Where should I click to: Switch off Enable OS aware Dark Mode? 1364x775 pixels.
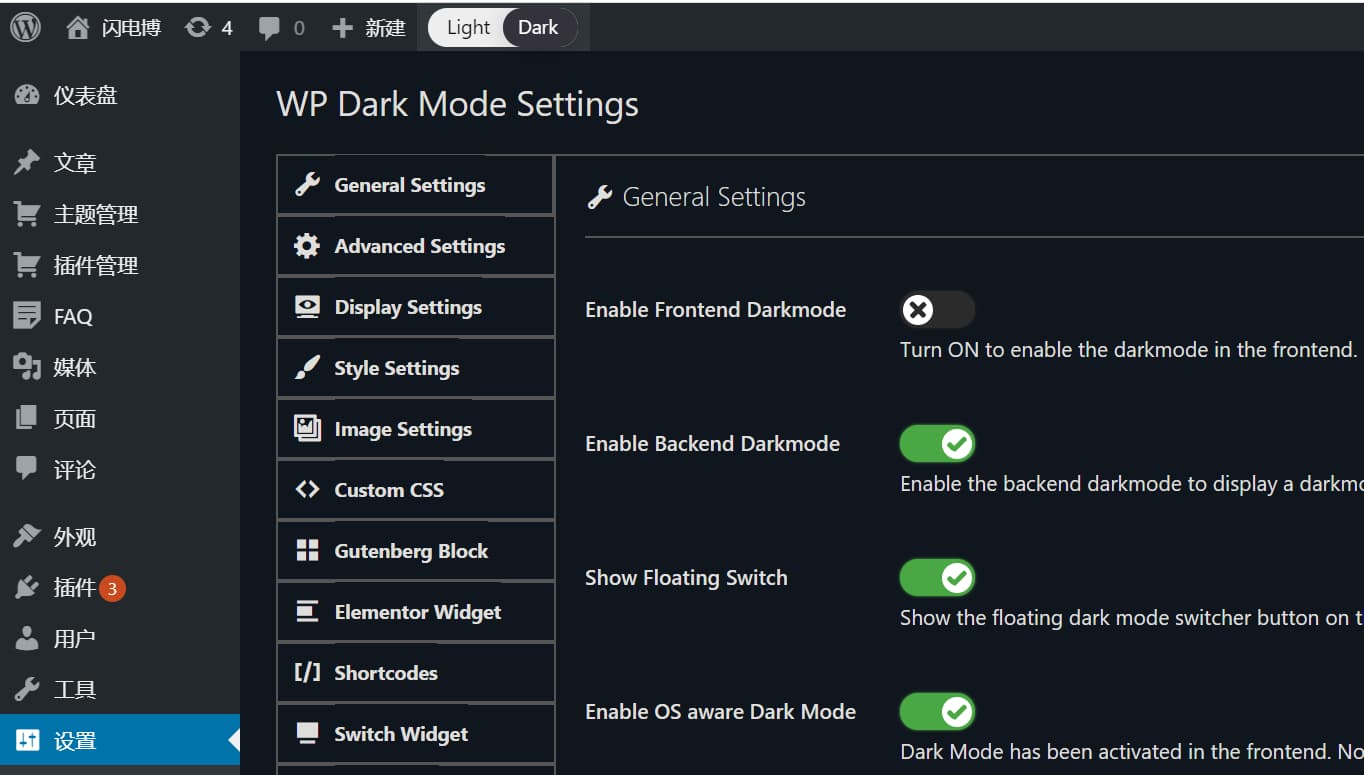pyautogui.click(x=937, y=712)
